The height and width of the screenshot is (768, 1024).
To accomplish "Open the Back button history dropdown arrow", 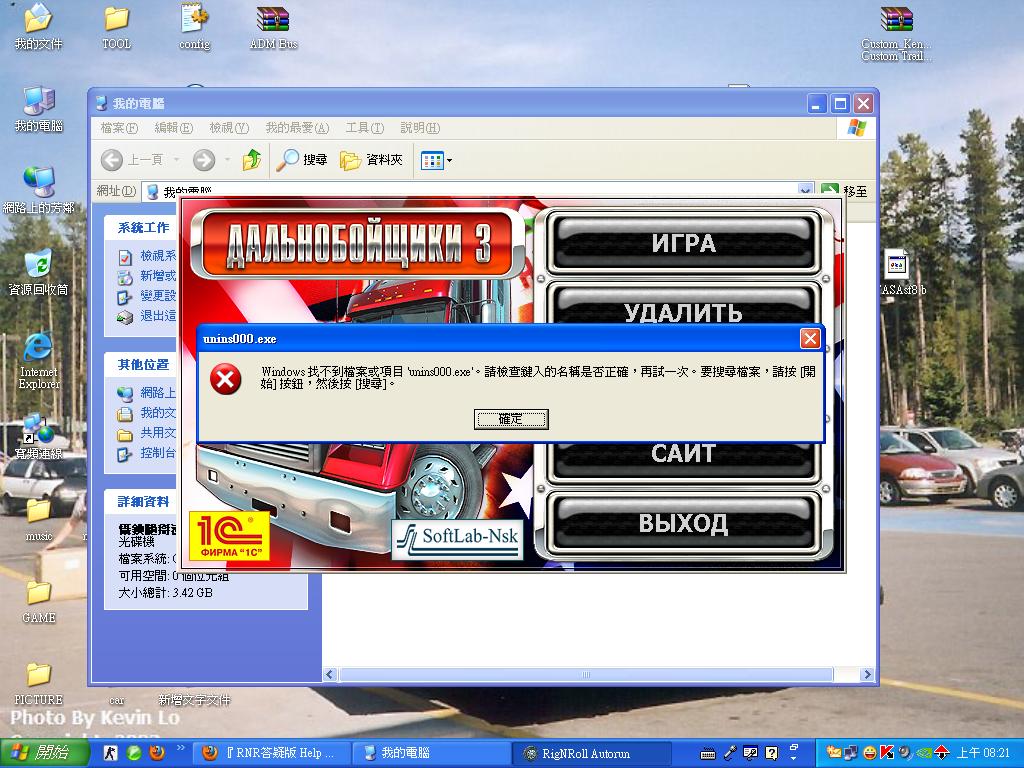I will 176,159.
